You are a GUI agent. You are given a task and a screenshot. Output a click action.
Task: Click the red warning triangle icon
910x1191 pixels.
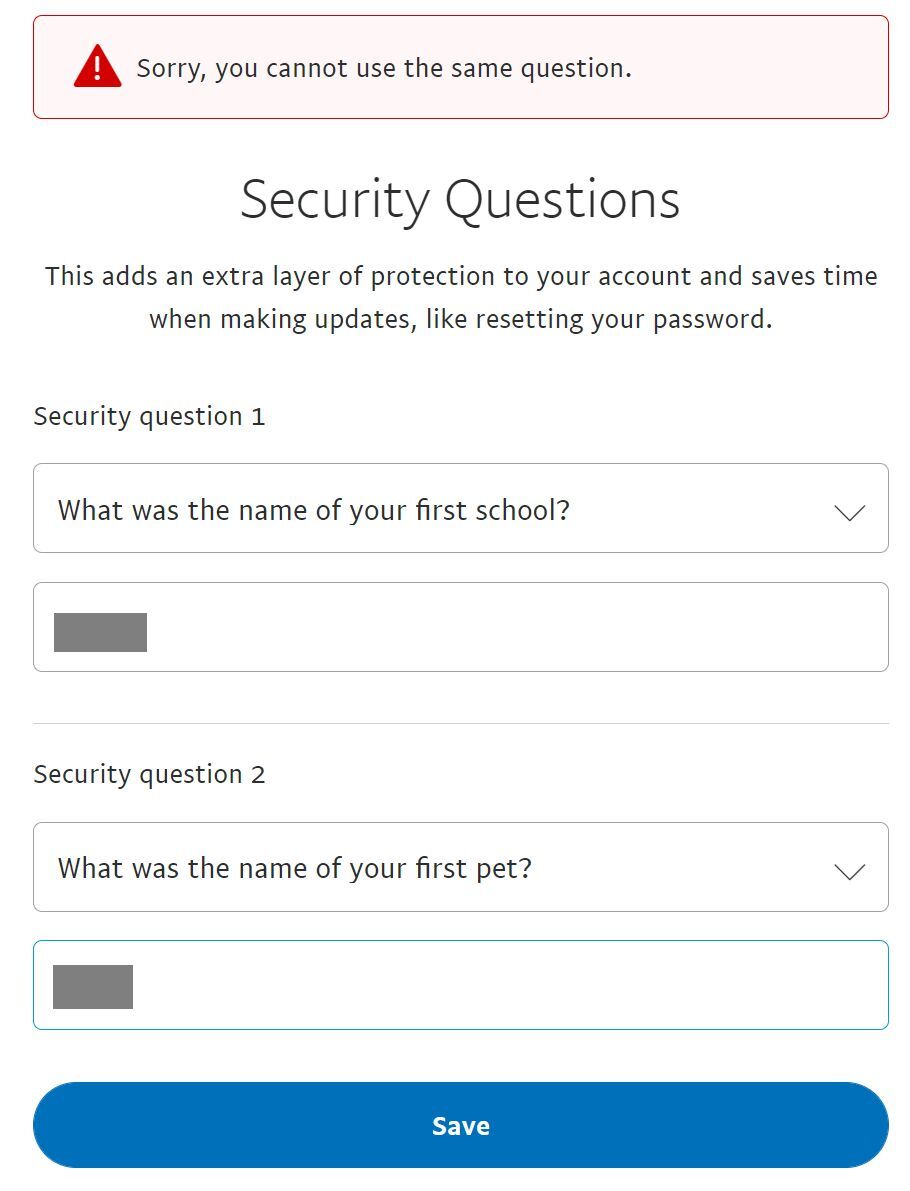click(97, 66)
